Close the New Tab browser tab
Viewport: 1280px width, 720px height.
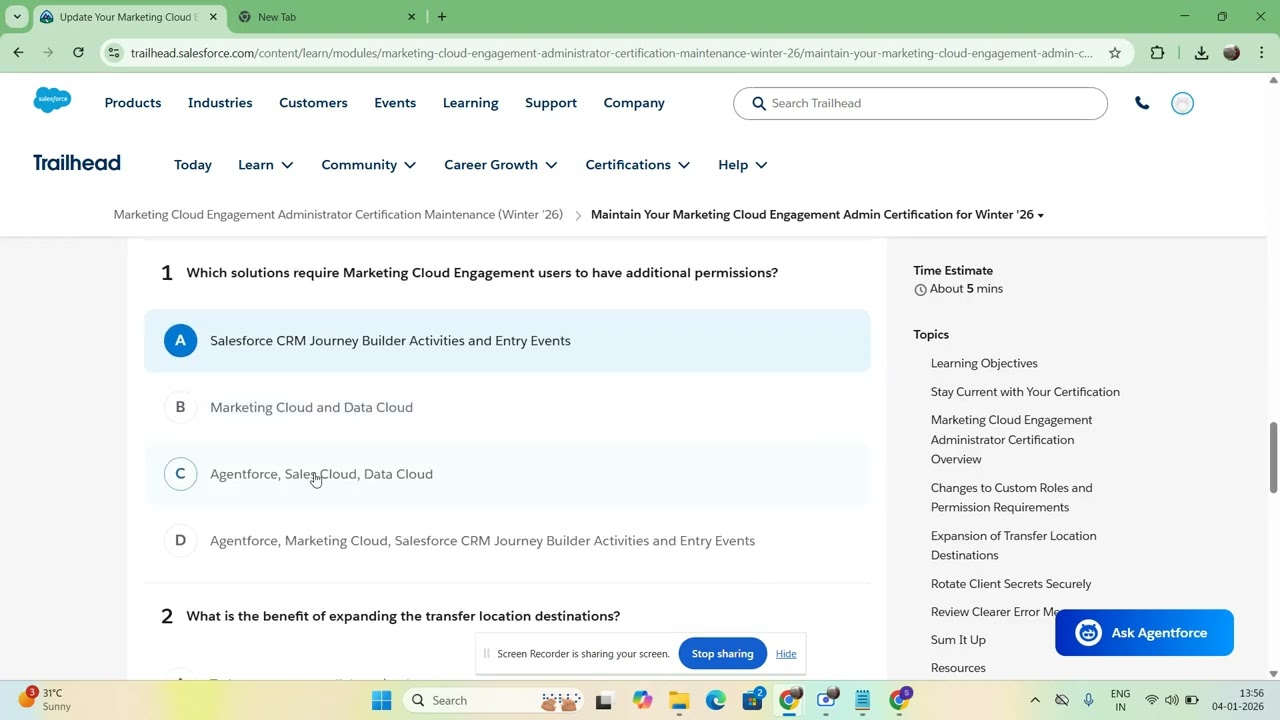pyautogui.click(x=411, y=17)
